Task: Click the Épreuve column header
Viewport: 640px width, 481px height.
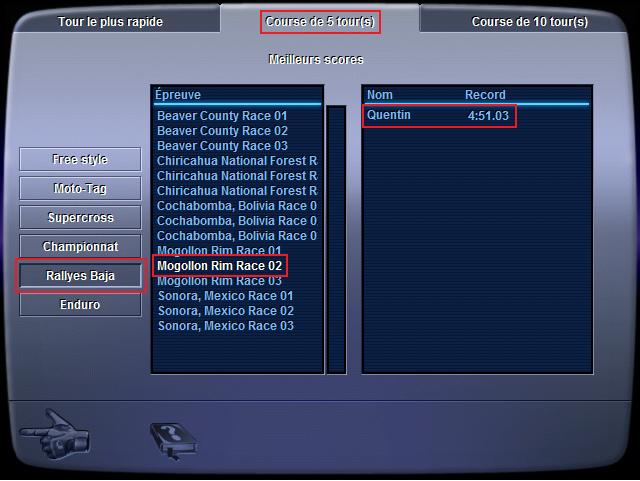Action: tap(178, 95)
